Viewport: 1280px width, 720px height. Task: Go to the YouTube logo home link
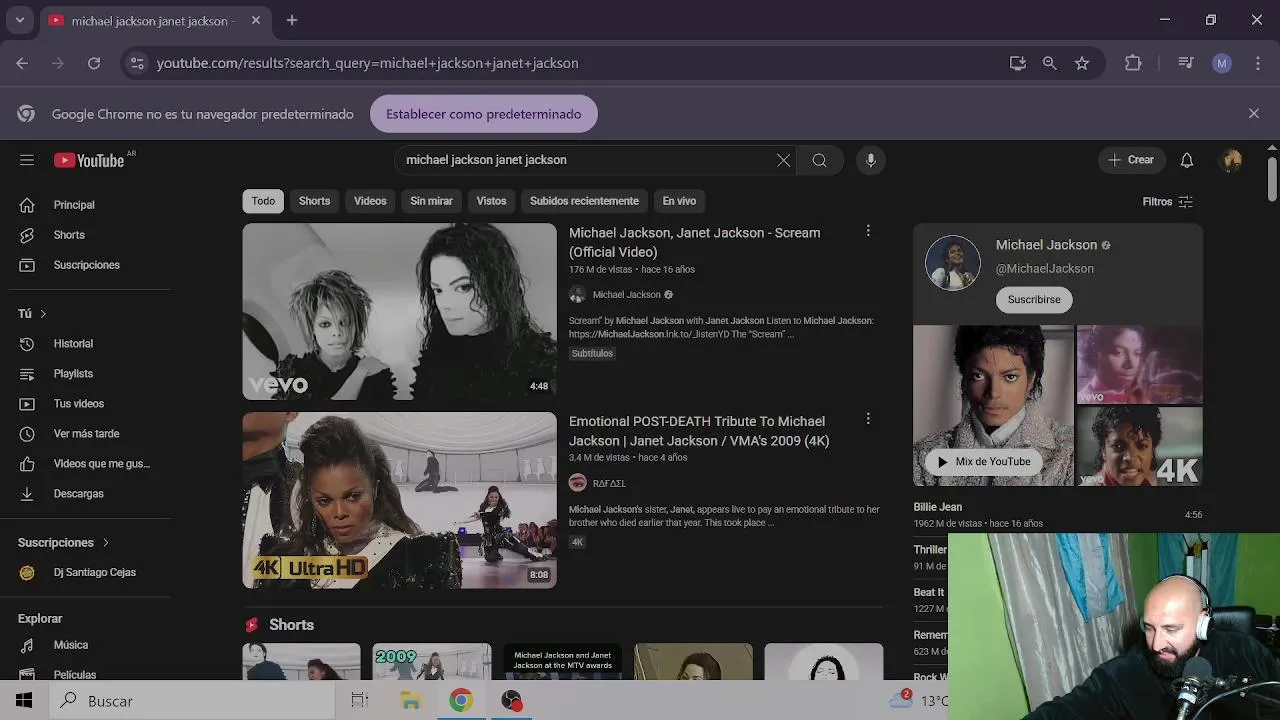89,160
